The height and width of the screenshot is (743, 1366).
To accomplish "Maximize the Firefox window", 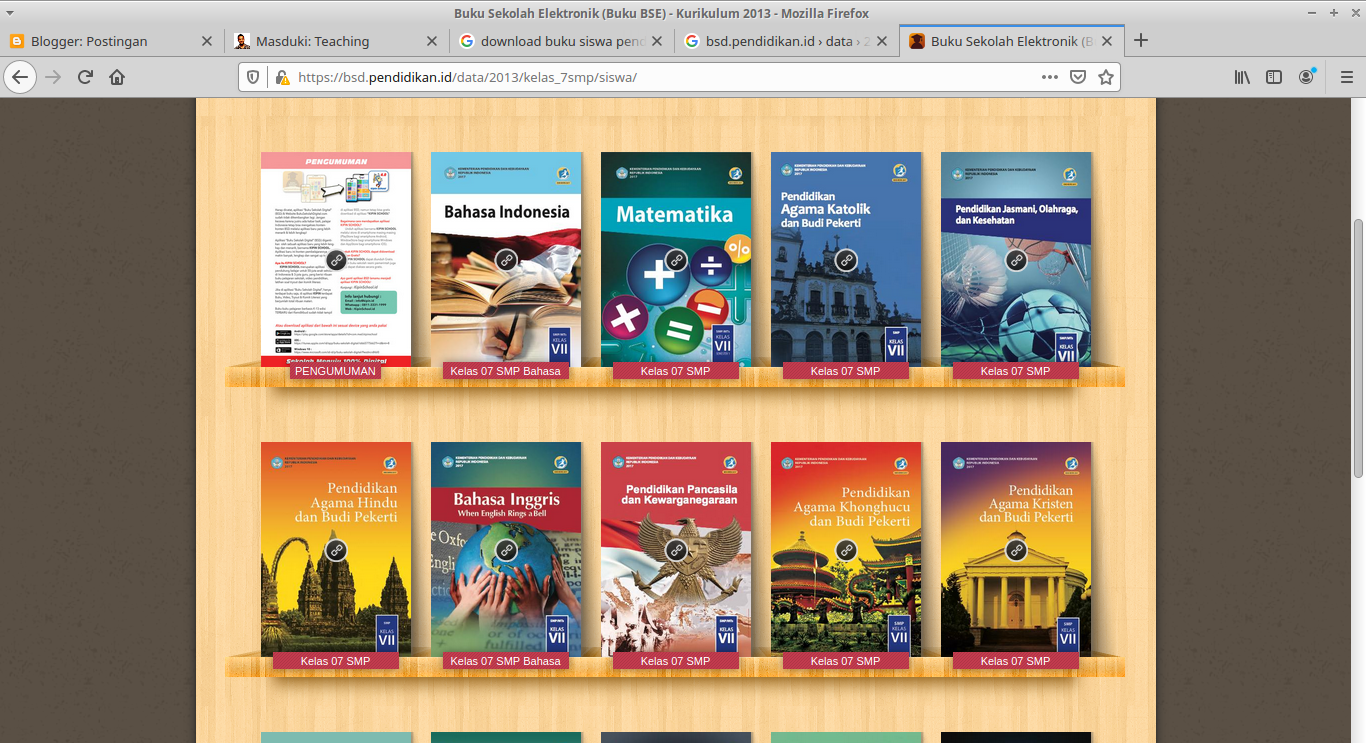I will [1333, 13].
